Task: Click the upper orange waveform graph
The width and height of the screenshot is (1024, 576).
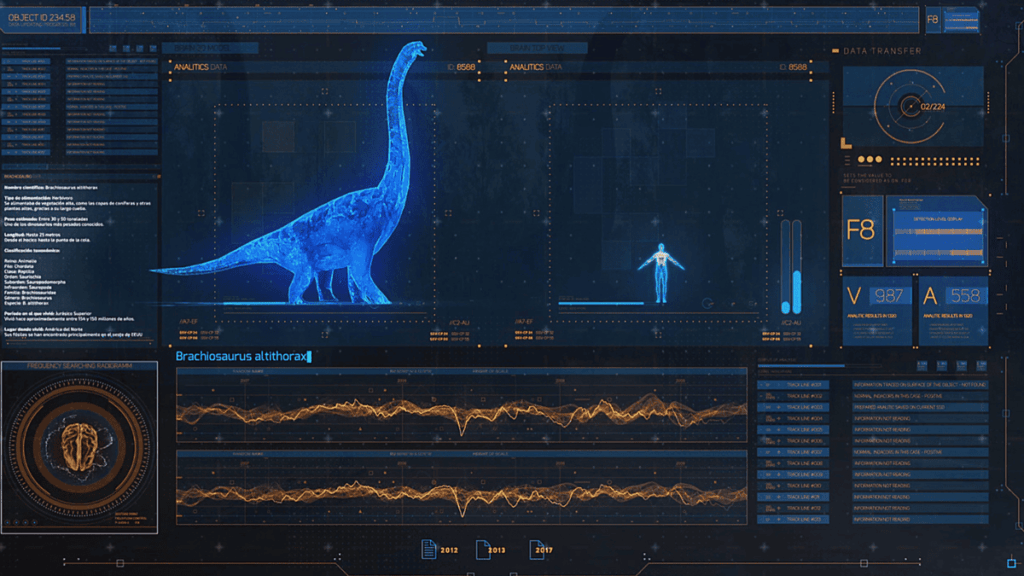Action: pos(461,409)
